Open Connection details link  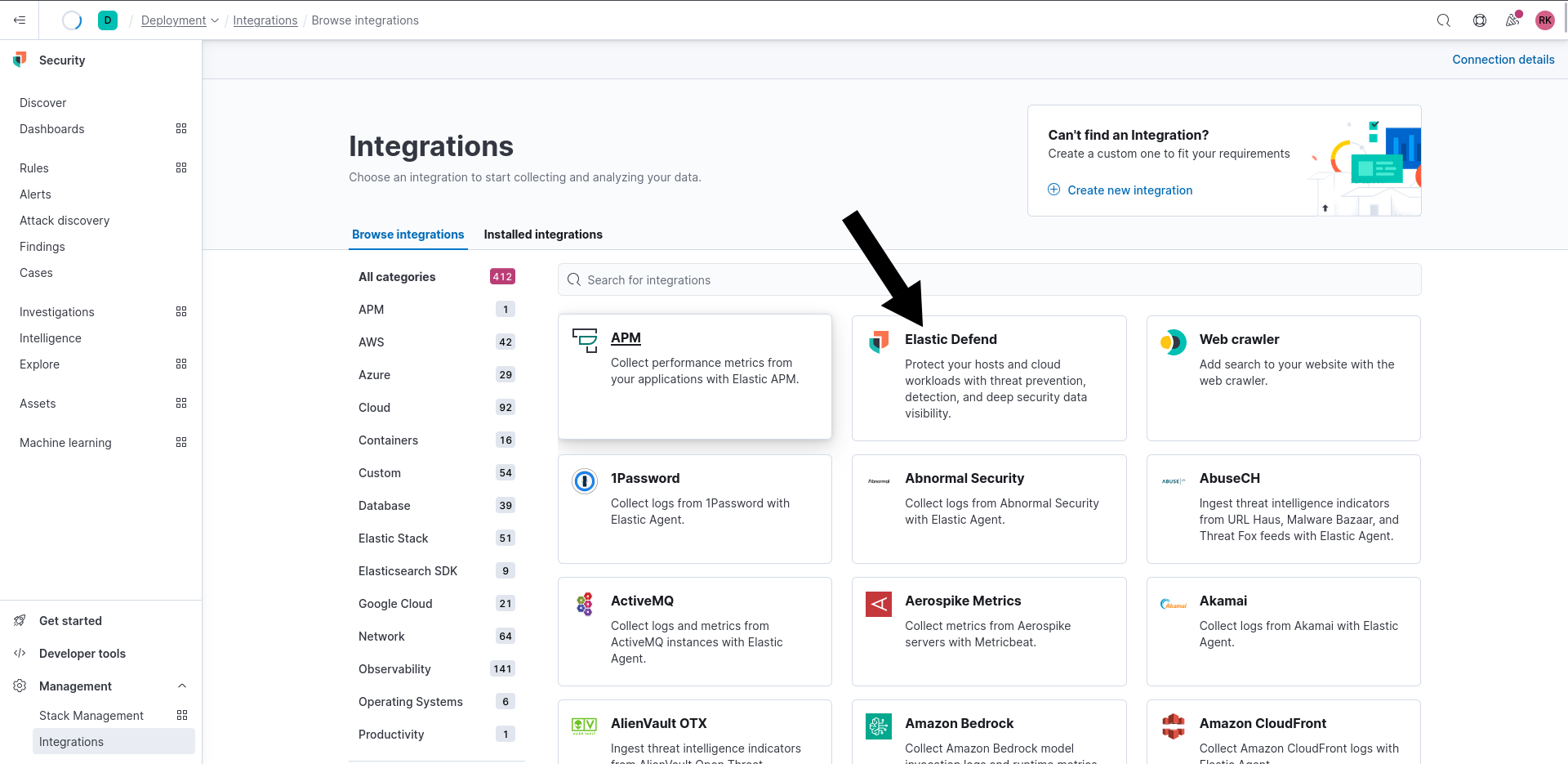pyautogui.click(x=1503, y=60)
